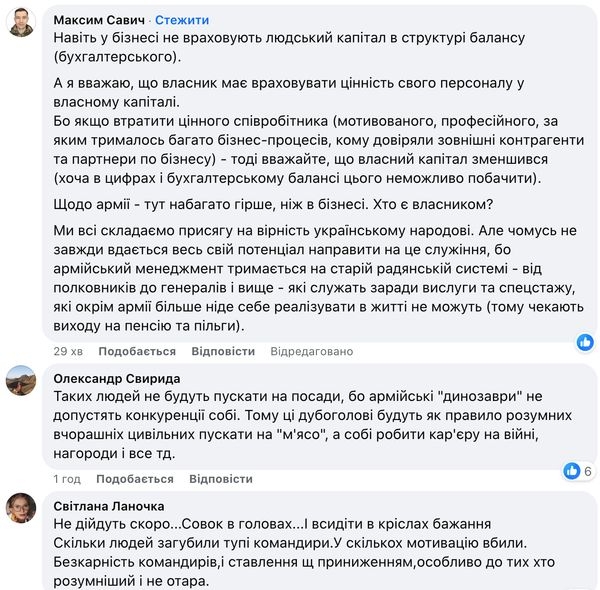The height and width of the screenshot is (590, 600).
Task: Follow Максим Савич via the Стежити link
Action: pos(182,20)
